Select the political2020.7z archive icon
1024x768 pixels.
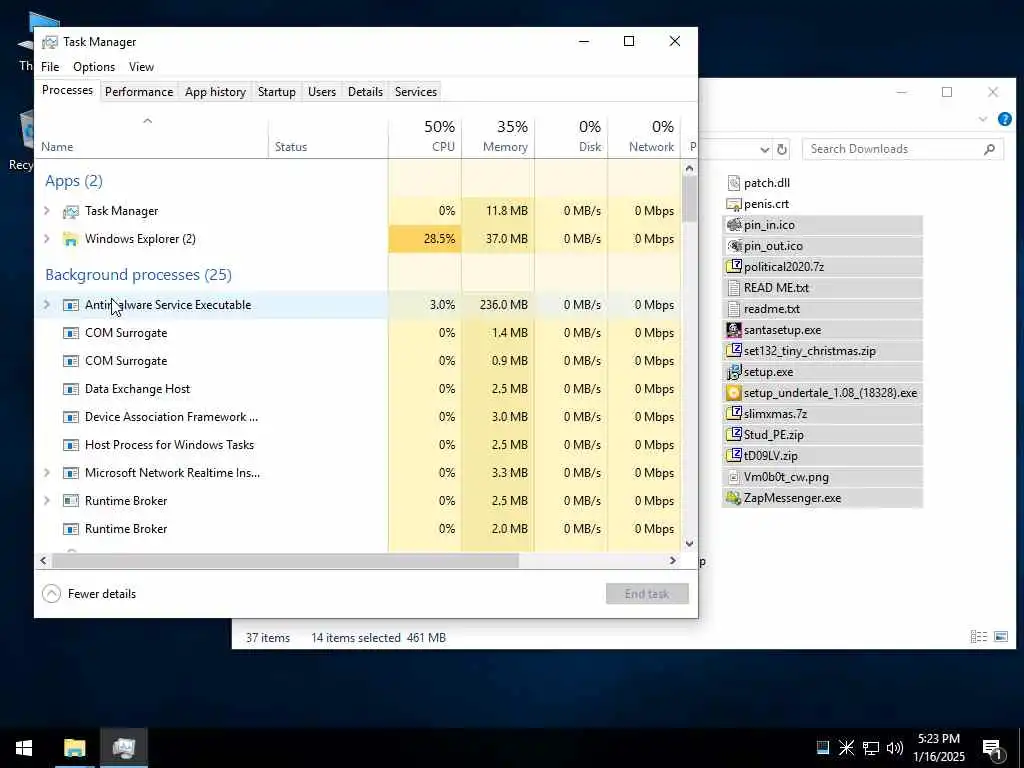coord(734,266)
